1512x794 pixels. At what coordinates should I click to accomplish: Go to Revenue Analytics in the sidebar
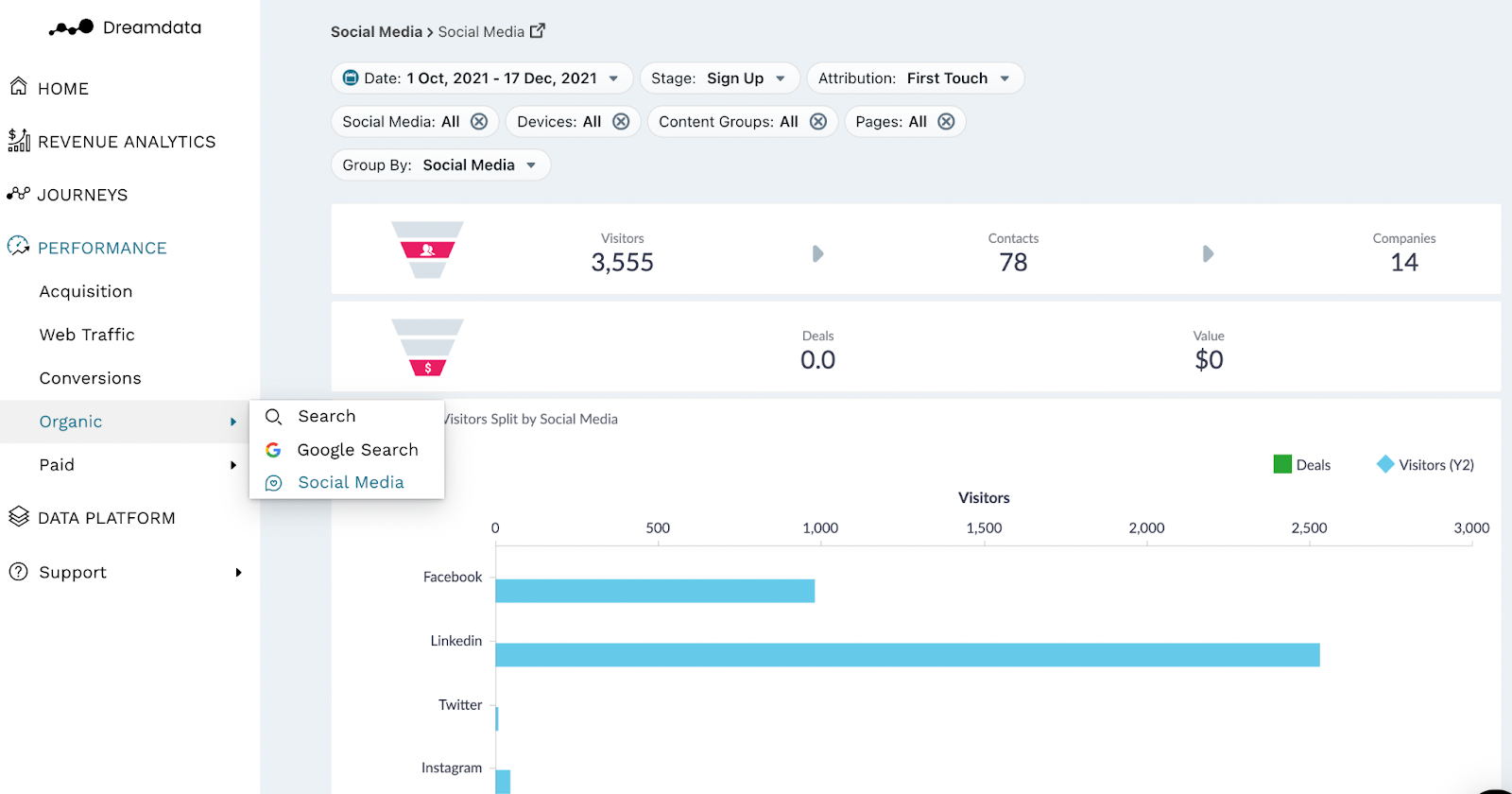click(x=126, y=142)
